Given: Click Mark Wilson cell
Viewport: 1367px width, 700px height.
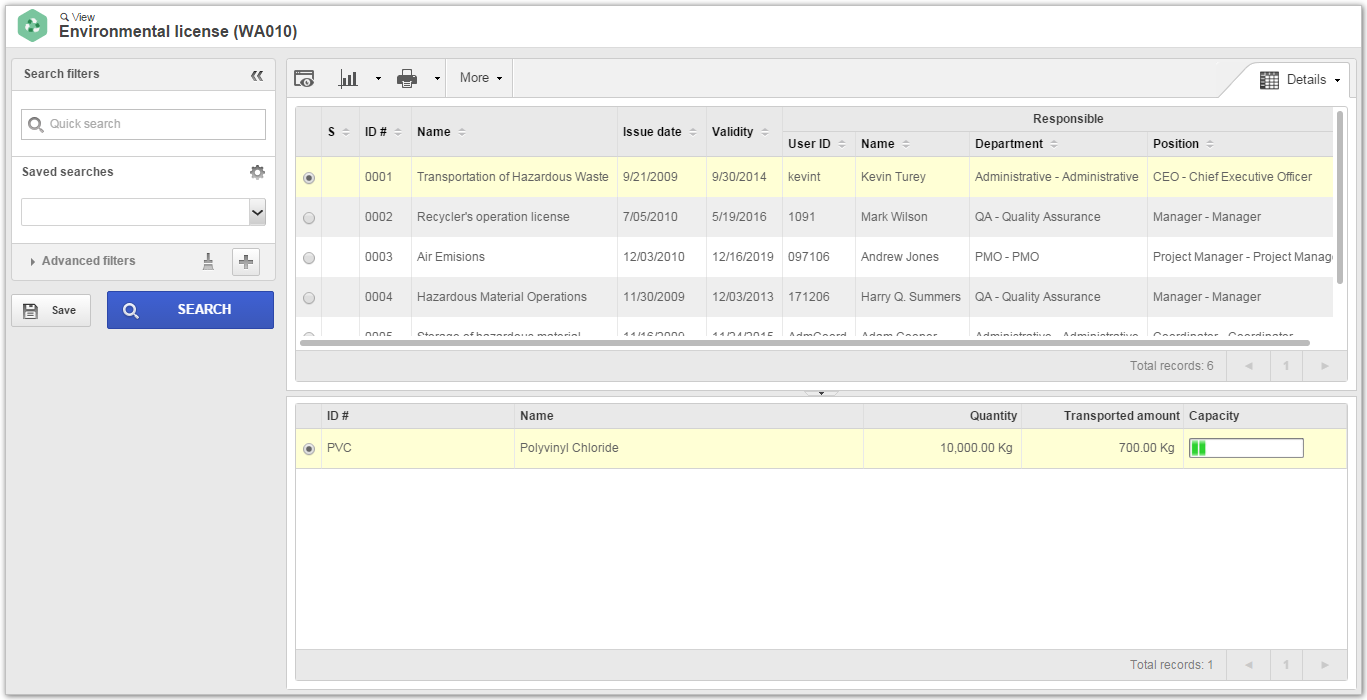Looking at the screenshot, I should [x=911, y=217].
